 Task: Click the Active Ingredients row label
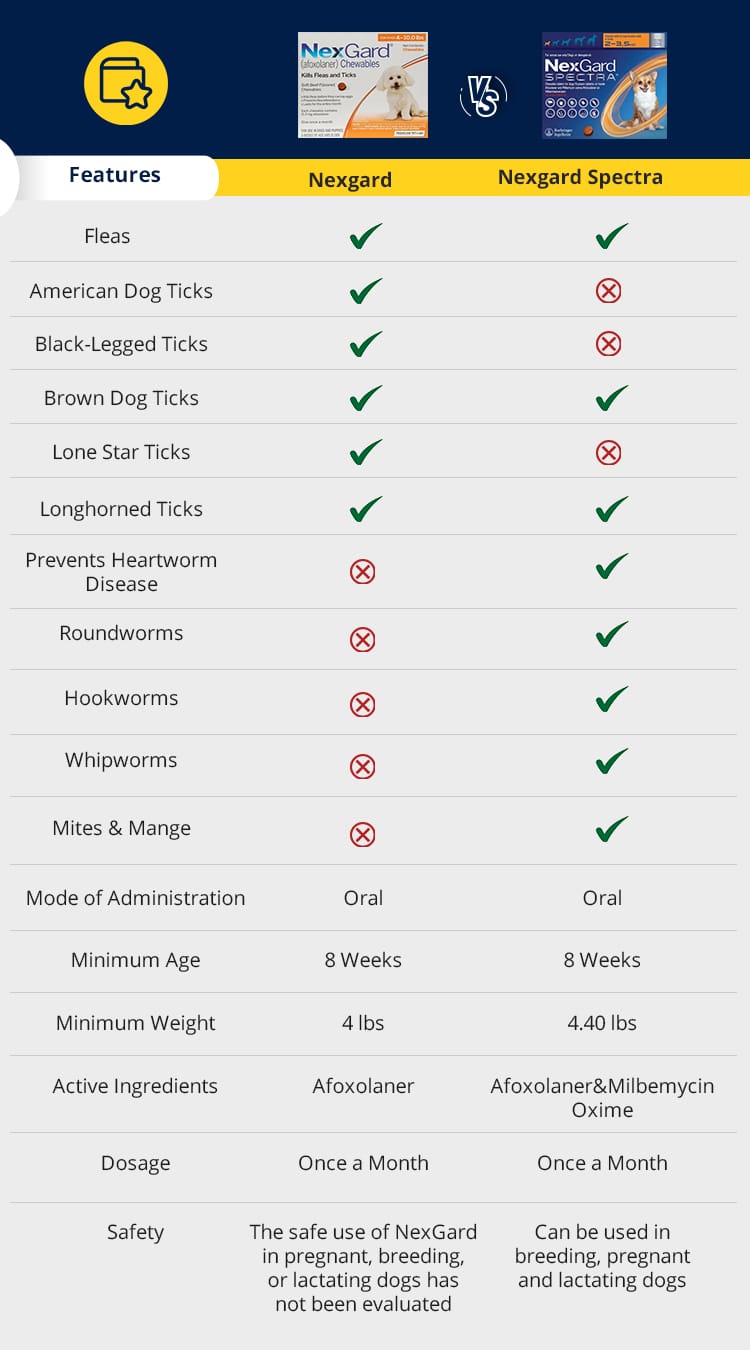coord(135,1086)
